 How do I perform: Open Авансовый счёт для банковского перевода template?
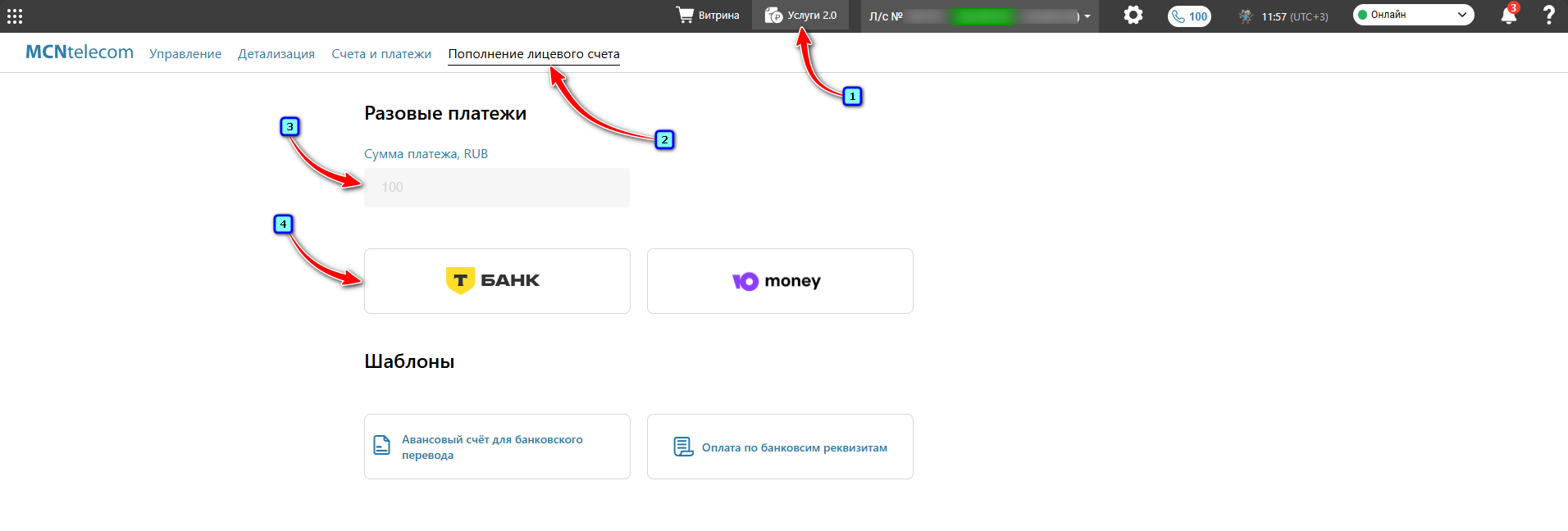(x=497, y=447)
